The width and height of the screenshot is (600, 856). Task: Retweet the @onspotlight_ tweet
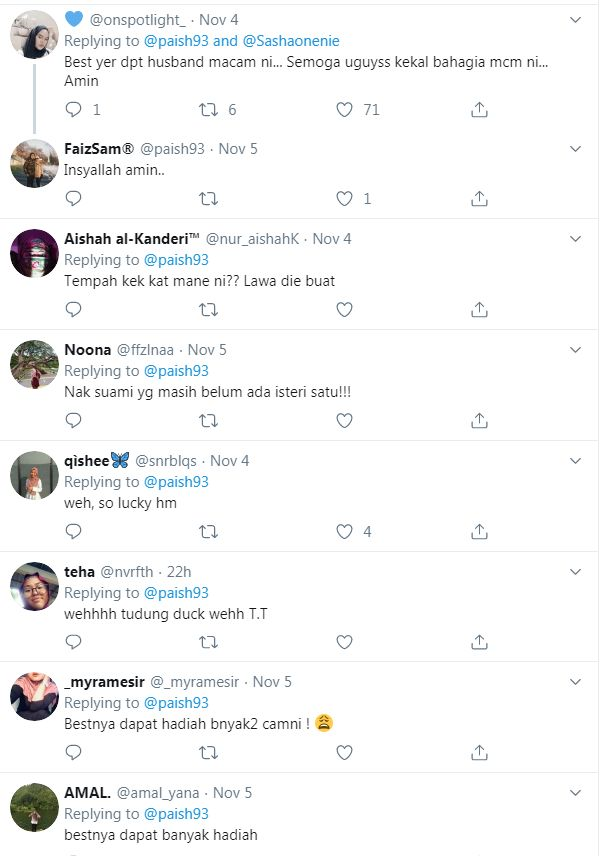209,110
